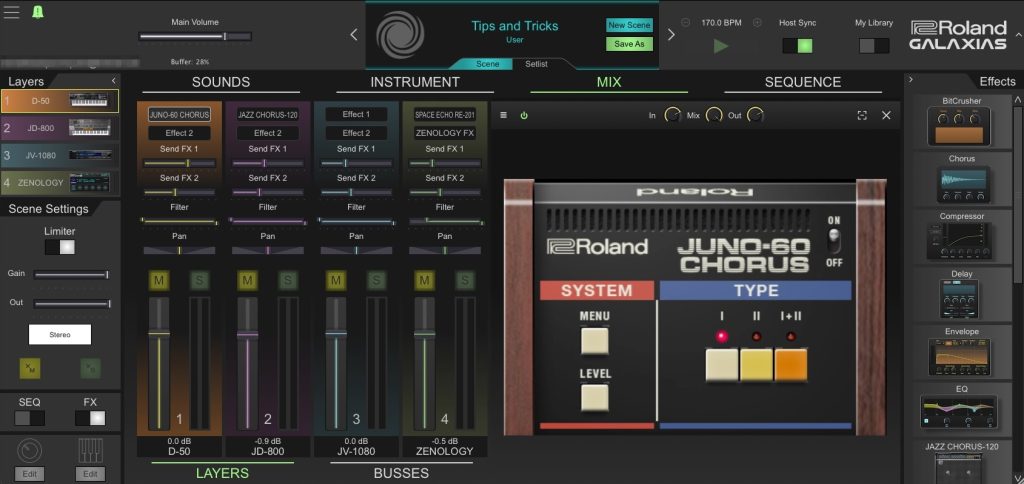
Task: Select the Envelope effect thumbnail
Action: [959, 357]
